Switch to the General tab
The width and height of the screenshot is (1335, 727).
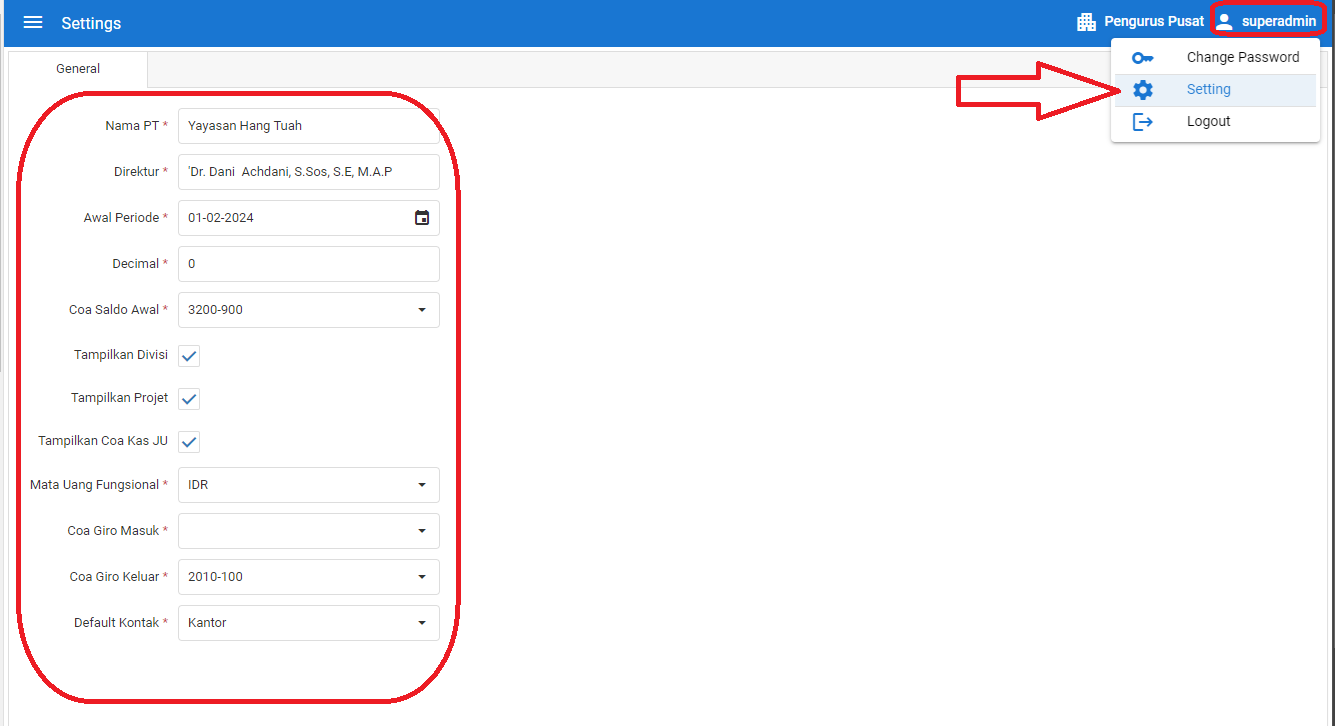pyautogui.click(x=78, y=69)
